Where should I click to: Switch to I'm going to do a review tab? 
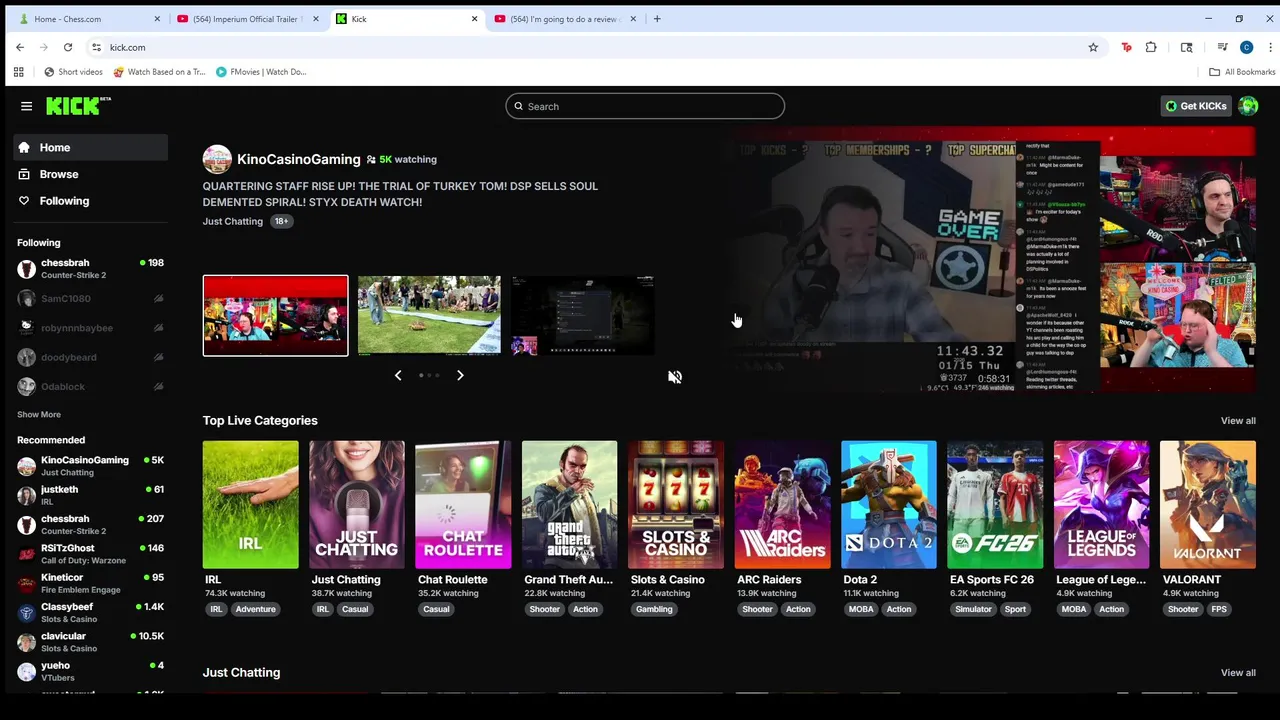pyautogui.click(x=564, y=19)
